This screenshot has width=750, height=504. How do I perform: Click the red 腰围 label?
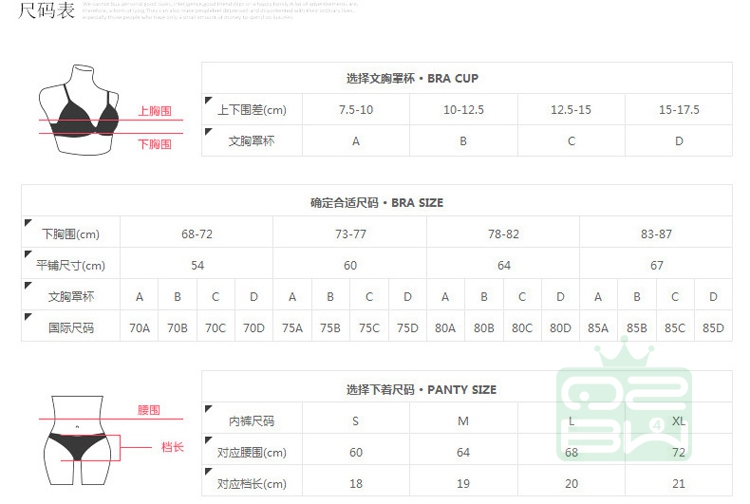pyautogui.click(x=148, y=411)
